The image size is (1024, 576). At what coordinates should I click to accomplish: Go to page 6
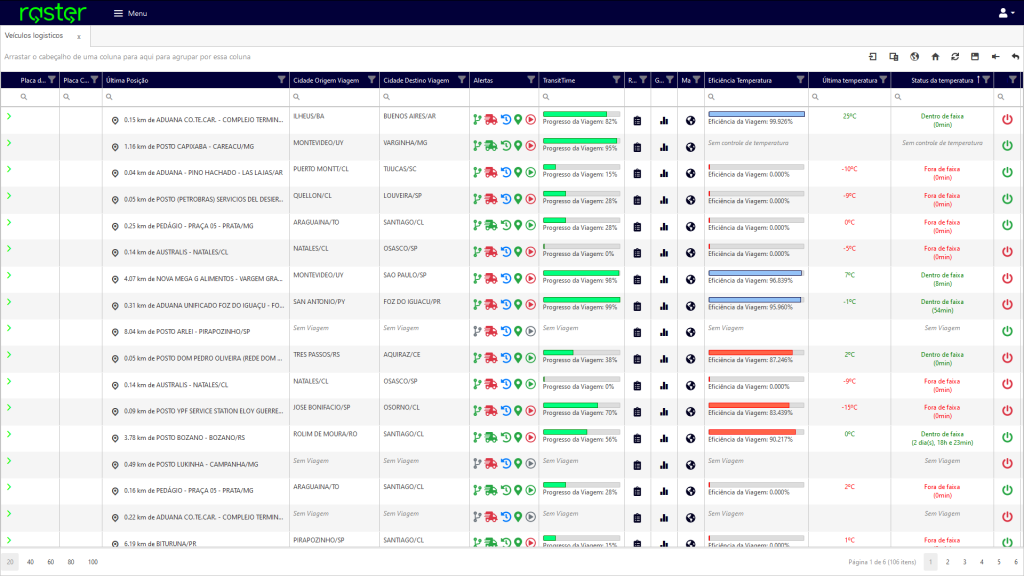click(x=1016, y=562)
